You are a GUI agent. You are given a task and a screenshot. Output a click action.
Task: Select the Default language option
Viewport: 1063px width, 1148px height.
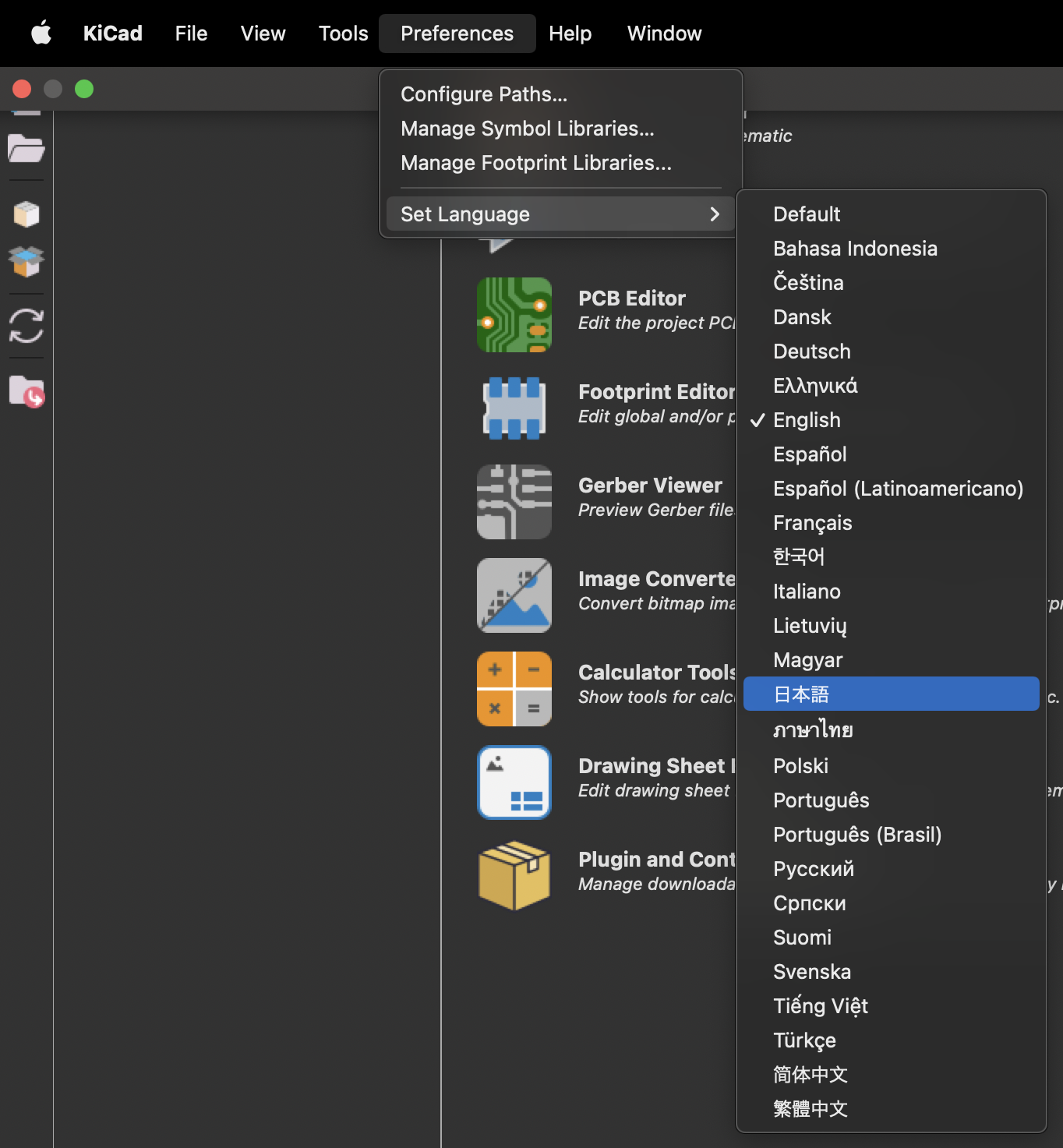[x=892, y=214]
